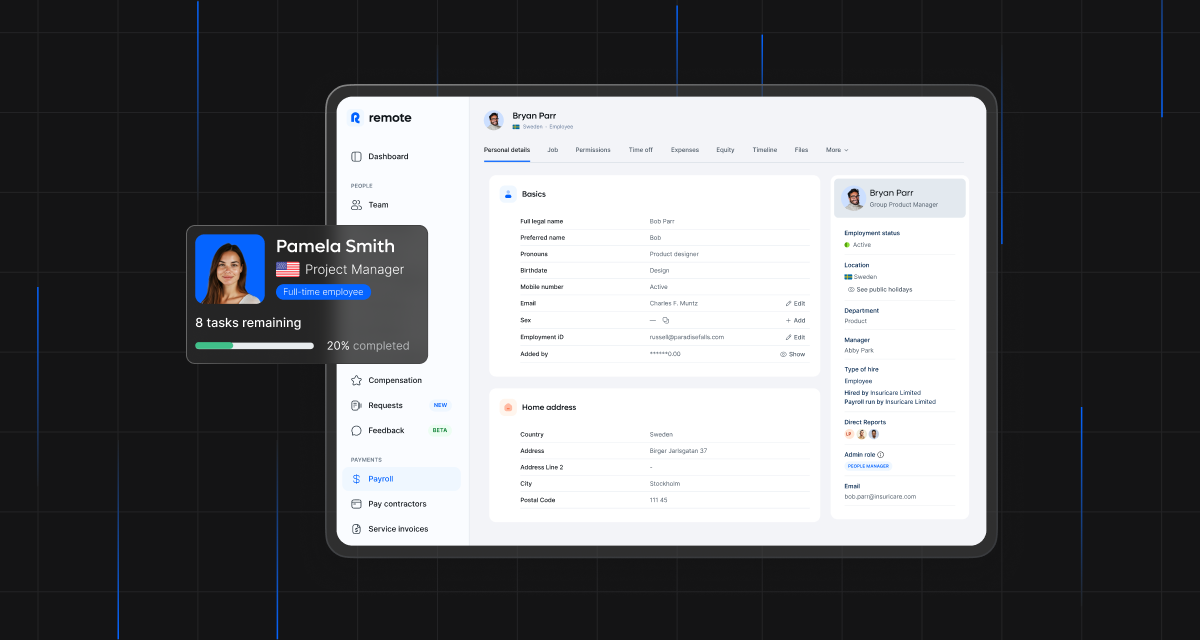This screenshot has height=640, width=1200.
Task: Open Pay contractors in the sidebar
Action: (x=397, y=504)
